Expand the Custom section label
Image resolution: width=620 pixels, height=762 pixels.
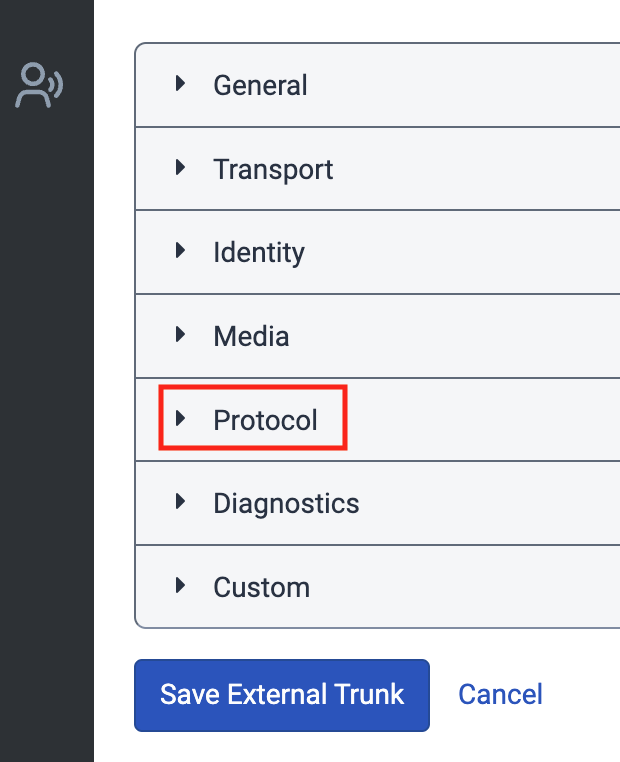pyautogui.click(x=261, y=587)
